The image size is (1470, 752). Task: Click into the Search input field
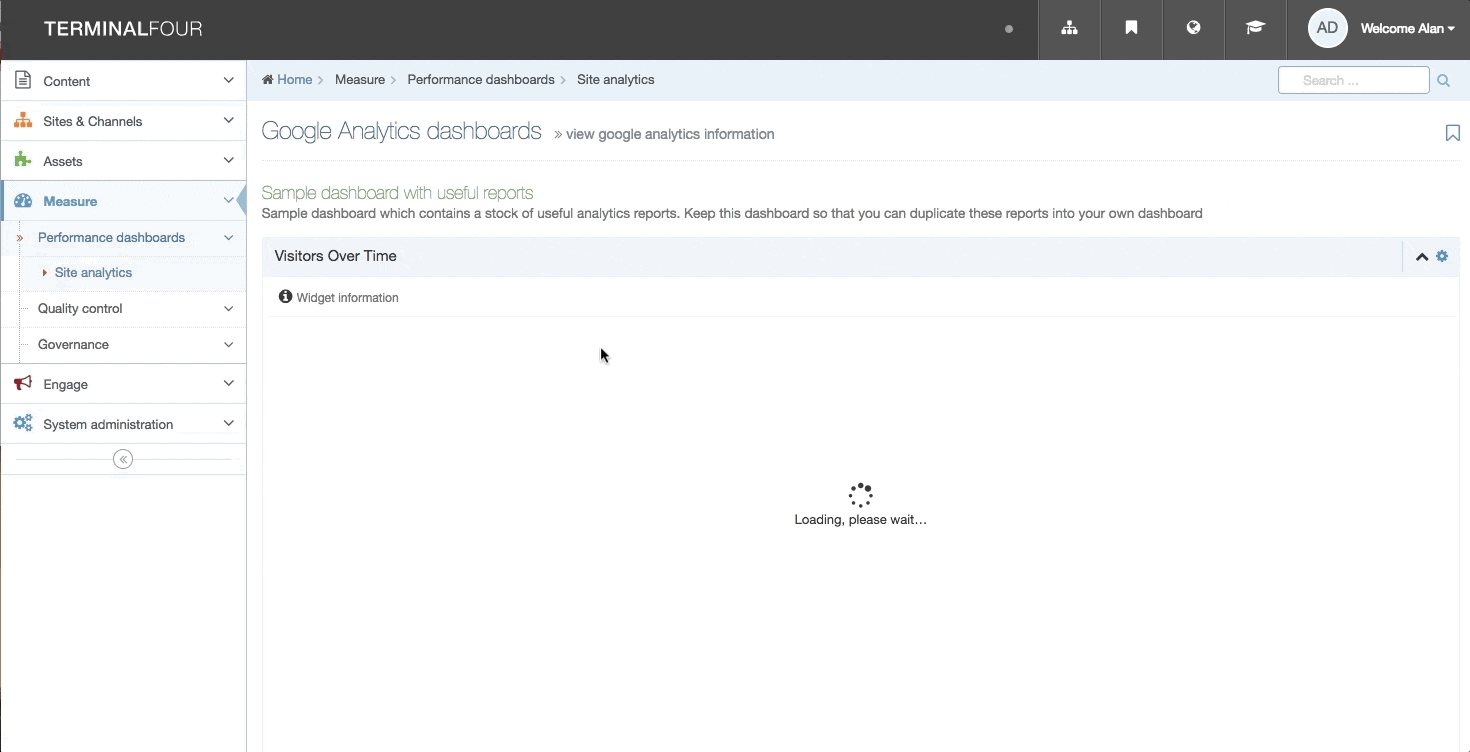click(1352, 81)
